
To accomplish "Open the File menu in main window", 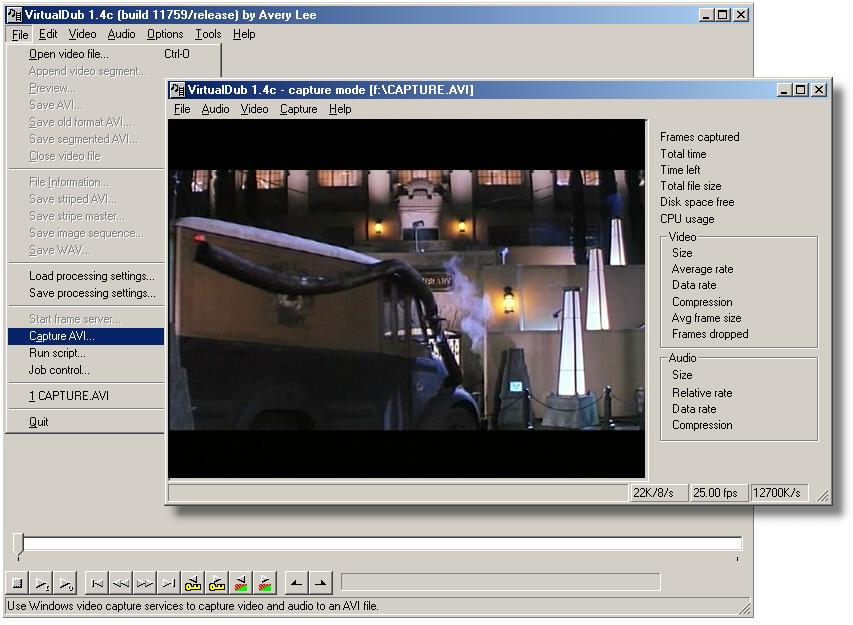I will click(x=20, y=34).
